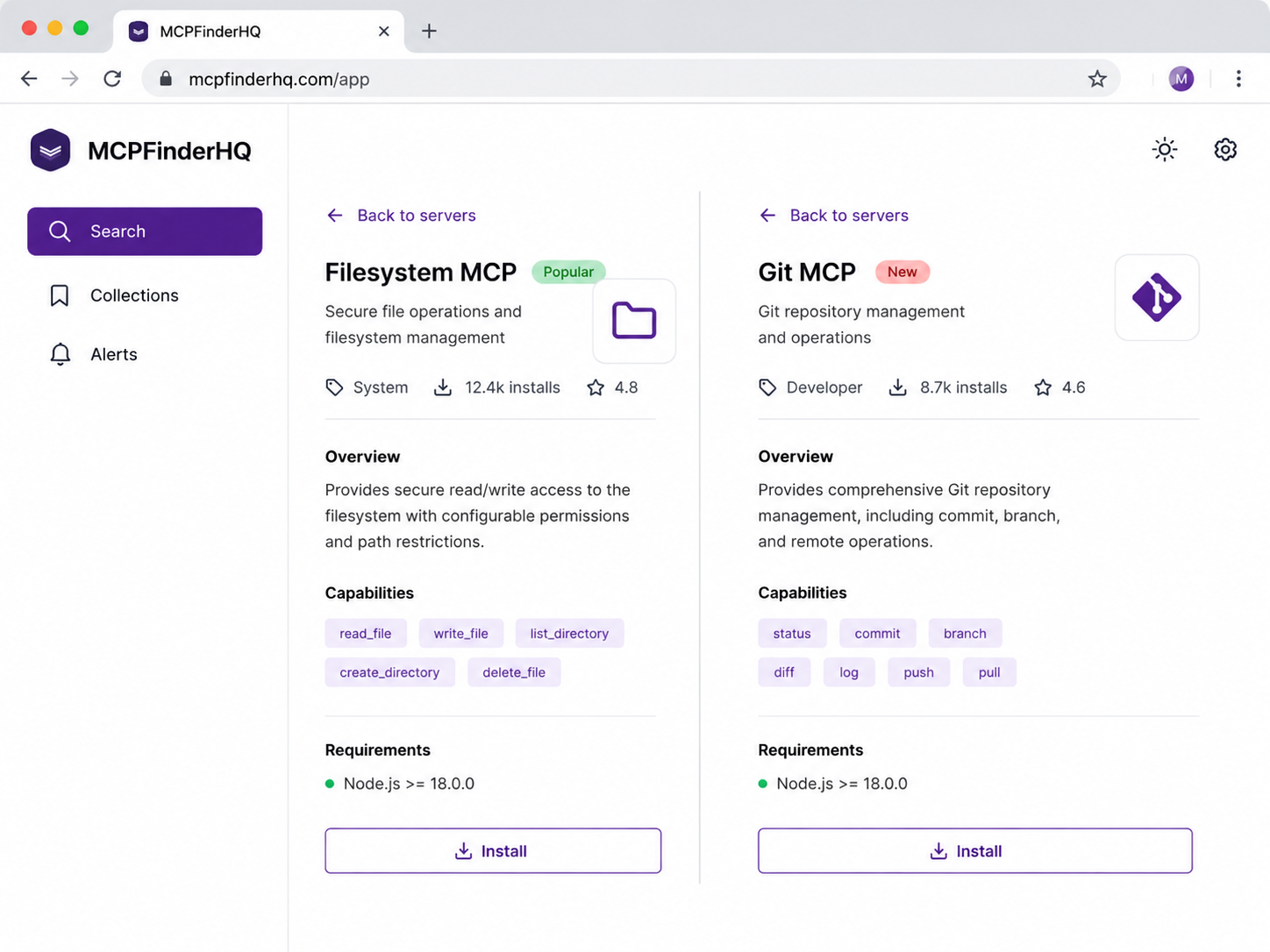This screenshot has height=952, width=1270.
Task: Select the commit capability tag
Action: [877, 634]
